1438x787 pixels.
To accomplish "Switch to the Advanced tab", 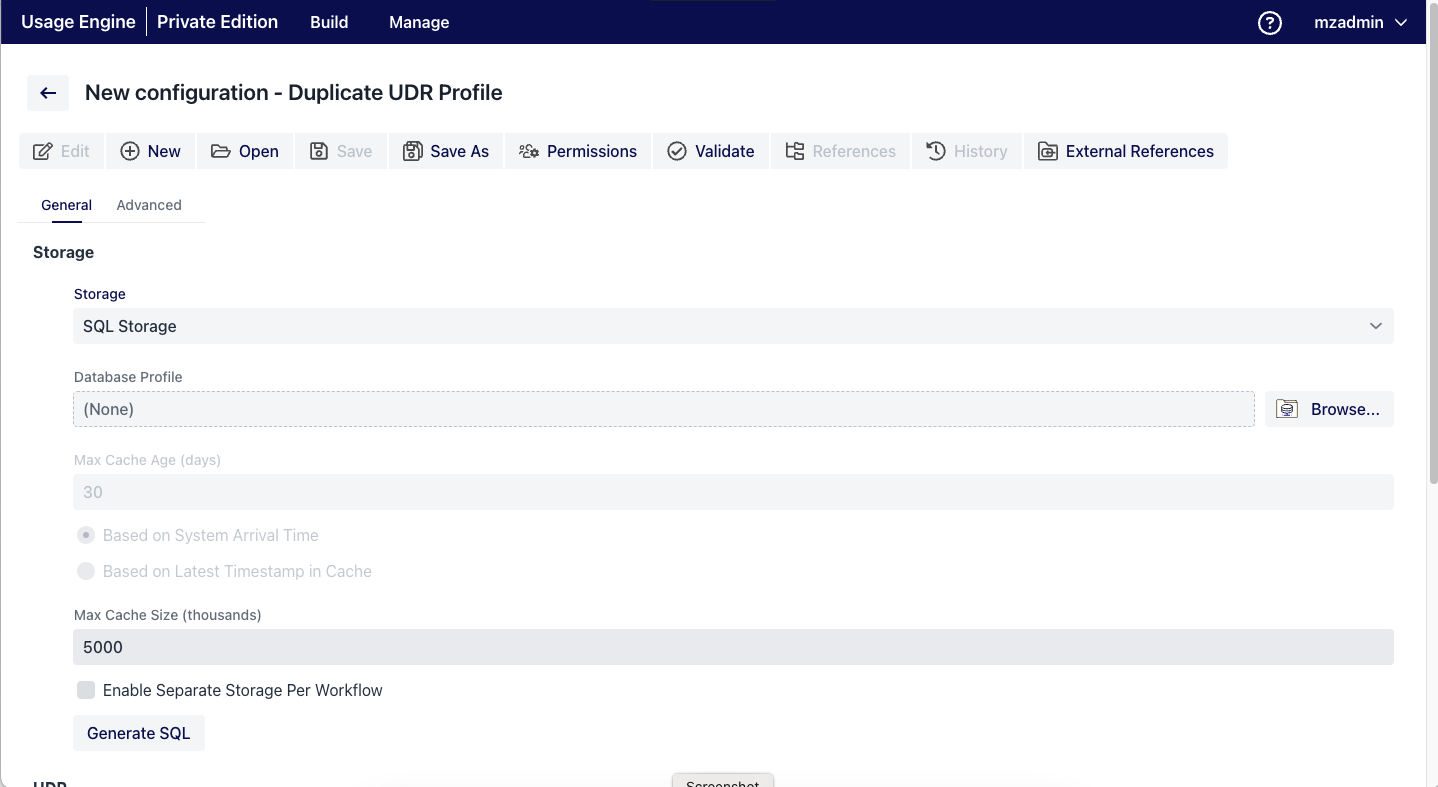I will click(149, 205).
